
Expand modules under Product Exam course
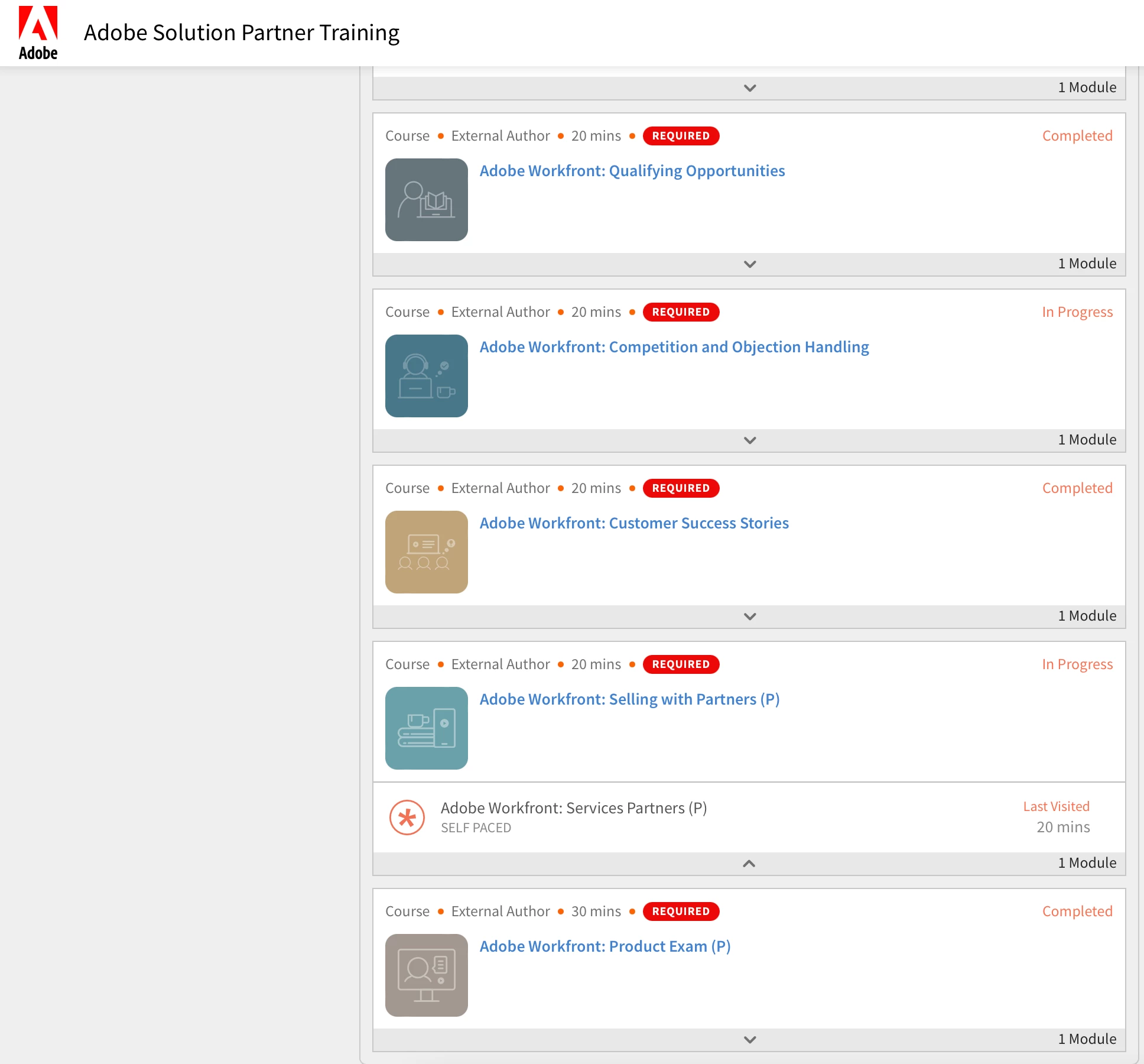pos(749,1040)
